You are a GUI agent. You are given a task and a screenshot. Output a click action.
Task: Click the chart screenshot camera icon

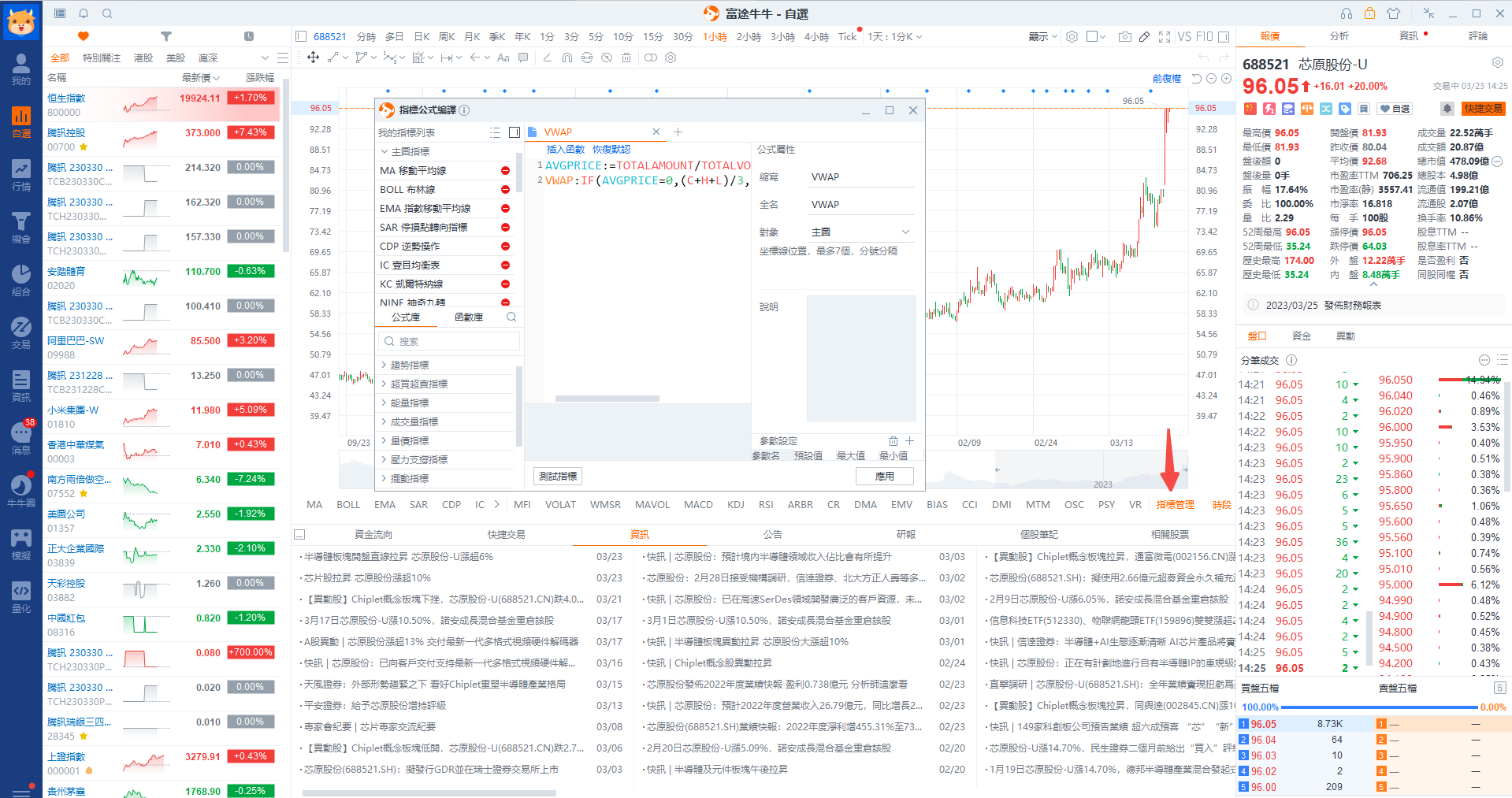pyautogui.click(x=1124, y=36)
